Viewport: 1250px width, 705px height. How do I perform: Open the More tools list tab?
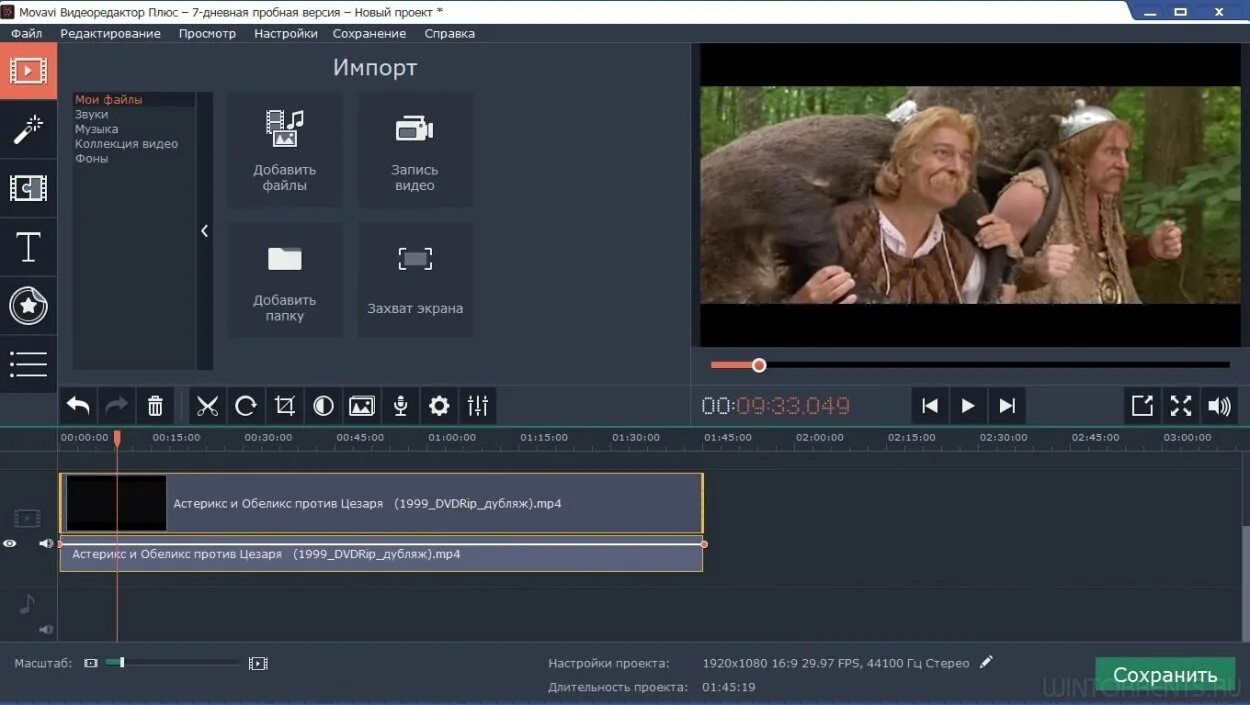click(x=28, y=364)
